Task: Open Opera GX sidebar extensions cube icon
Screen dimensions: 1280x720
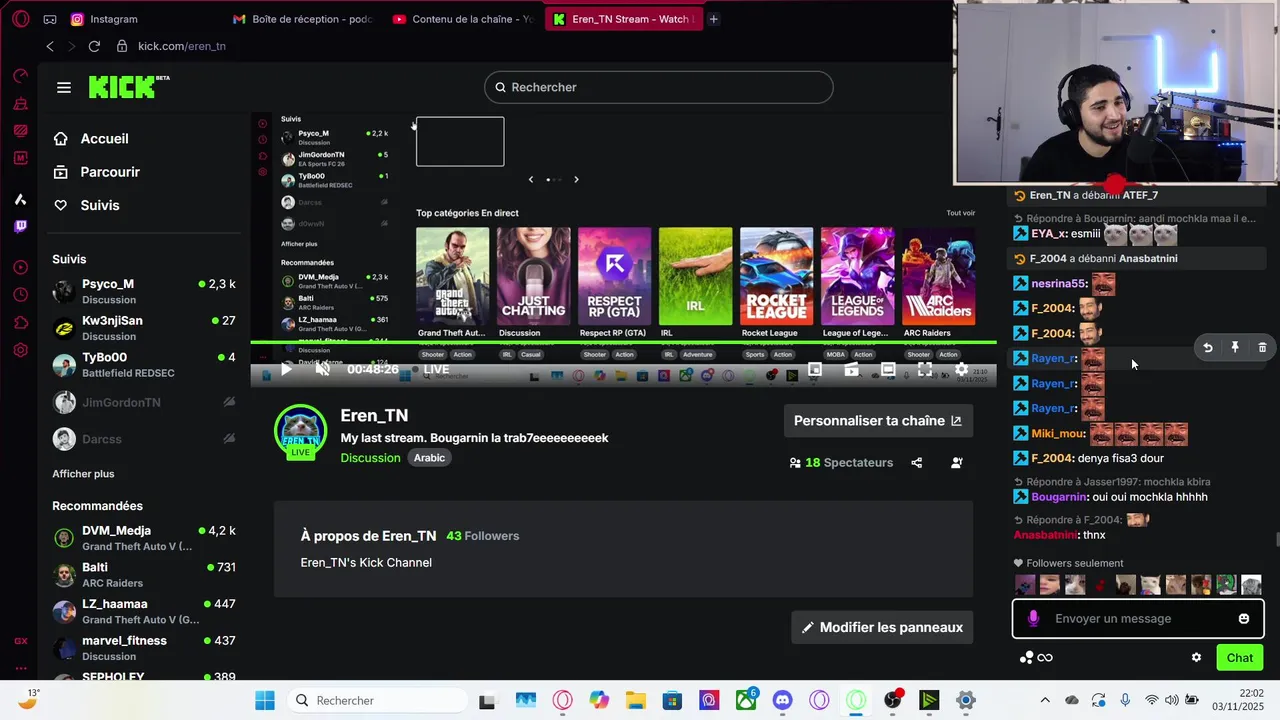Action: [20, 322]
